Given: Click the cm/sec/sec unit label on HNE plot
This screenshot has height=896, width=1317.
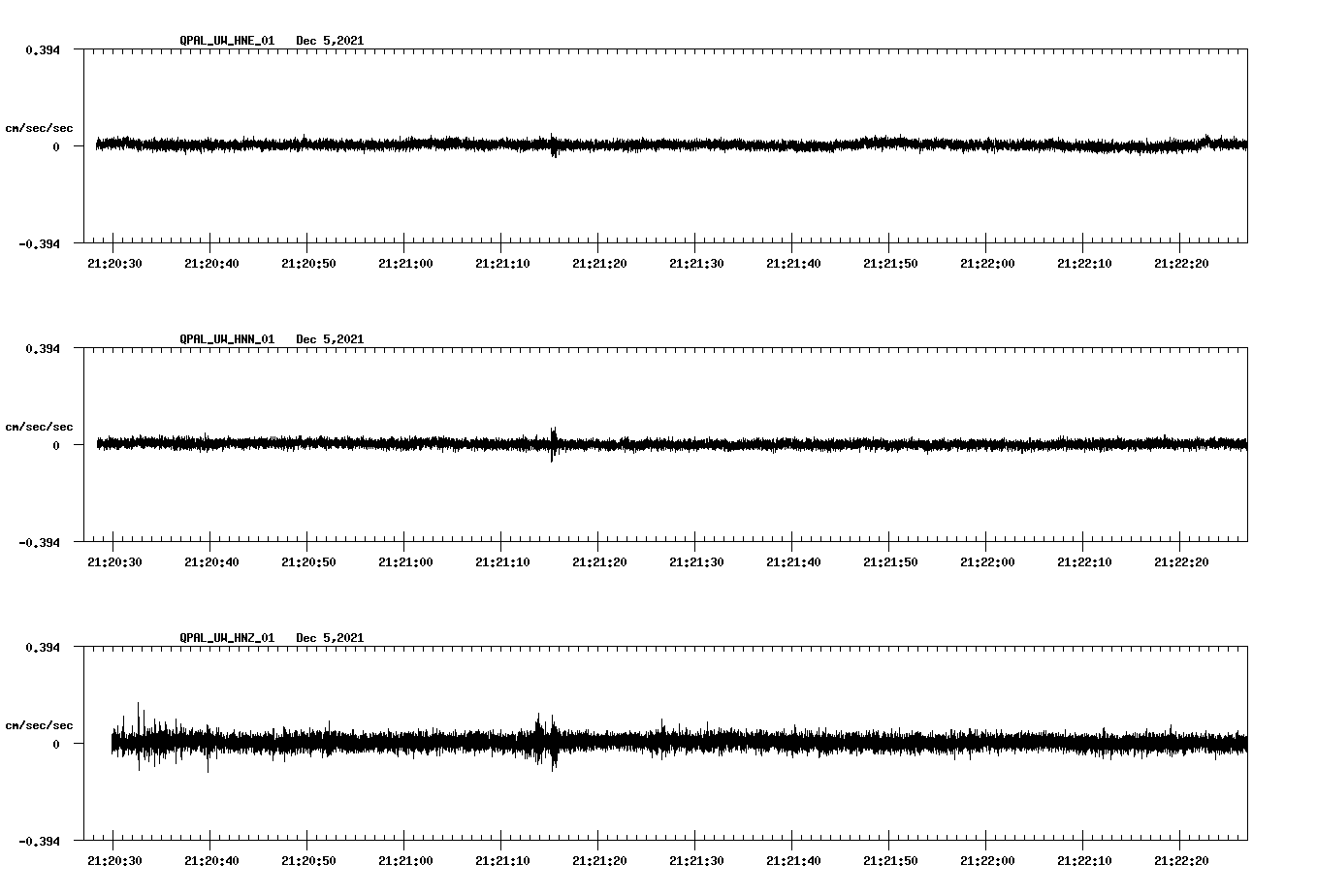Looking at the screenshot, I should click(x=39, y=128).
